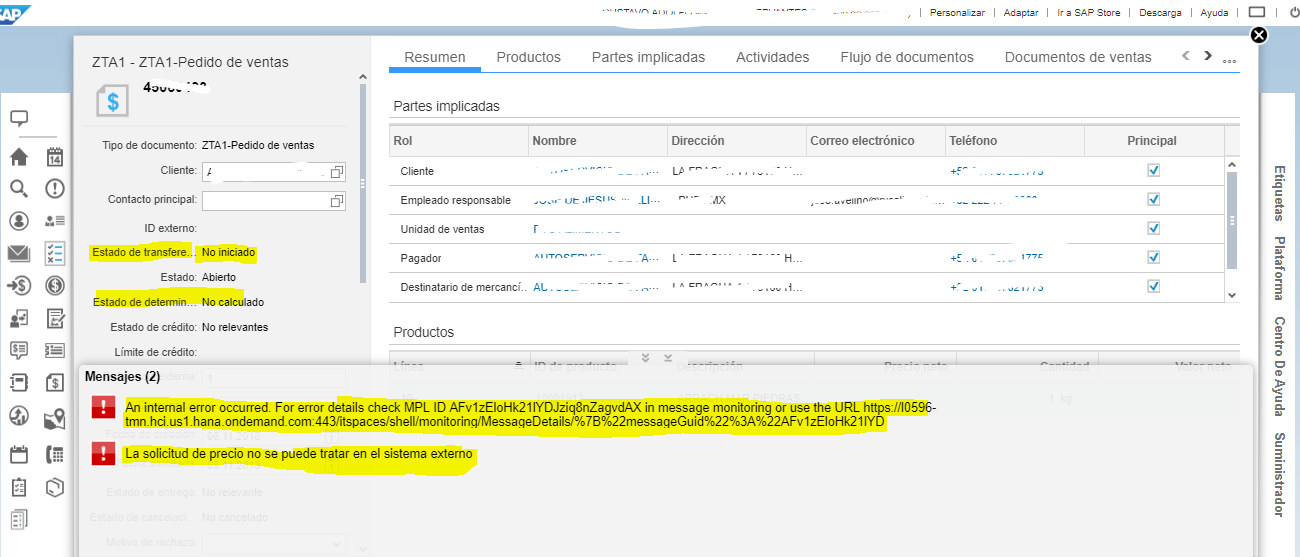
Task: Toggle Principal checkbox for Empleado responsable row
Action: (1153, 200)
